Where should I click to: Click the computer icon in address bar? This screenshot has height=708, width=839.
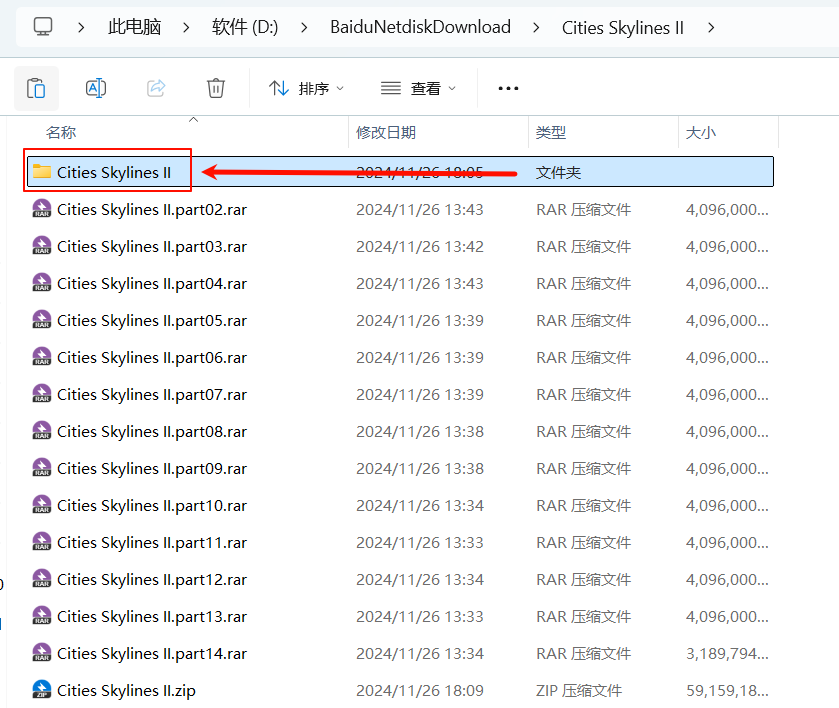click(x=43, y=27)
